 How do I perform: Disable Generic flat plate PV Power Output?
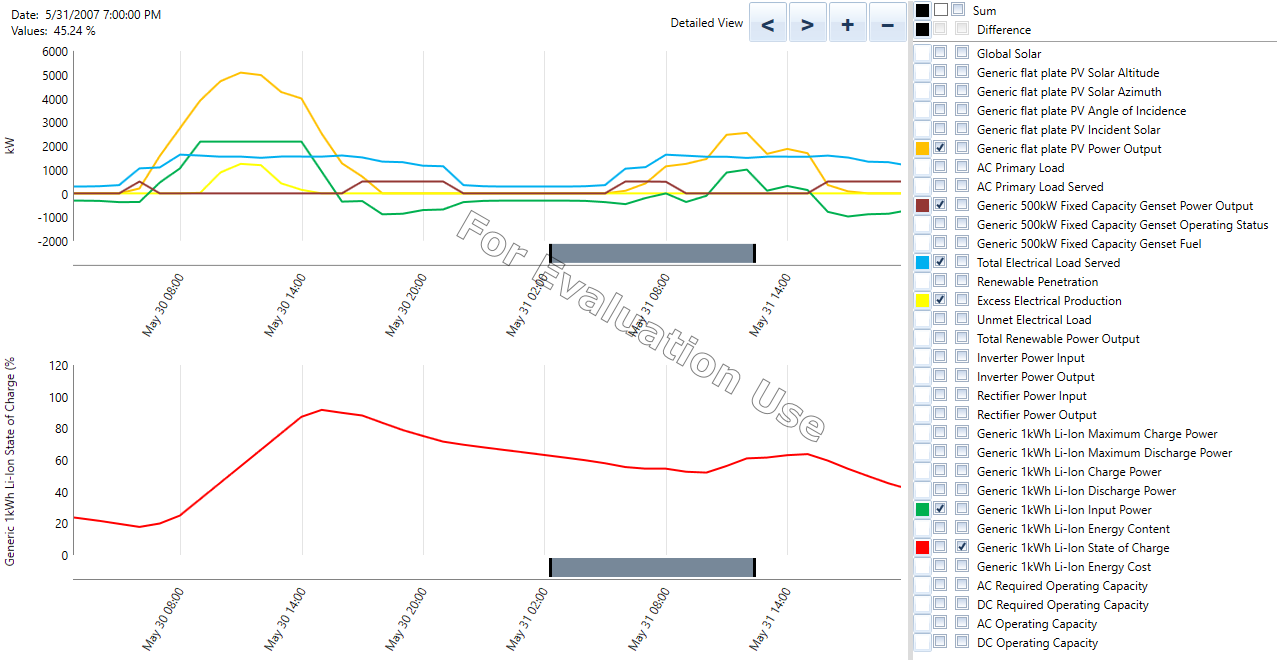tap(940, 147)
